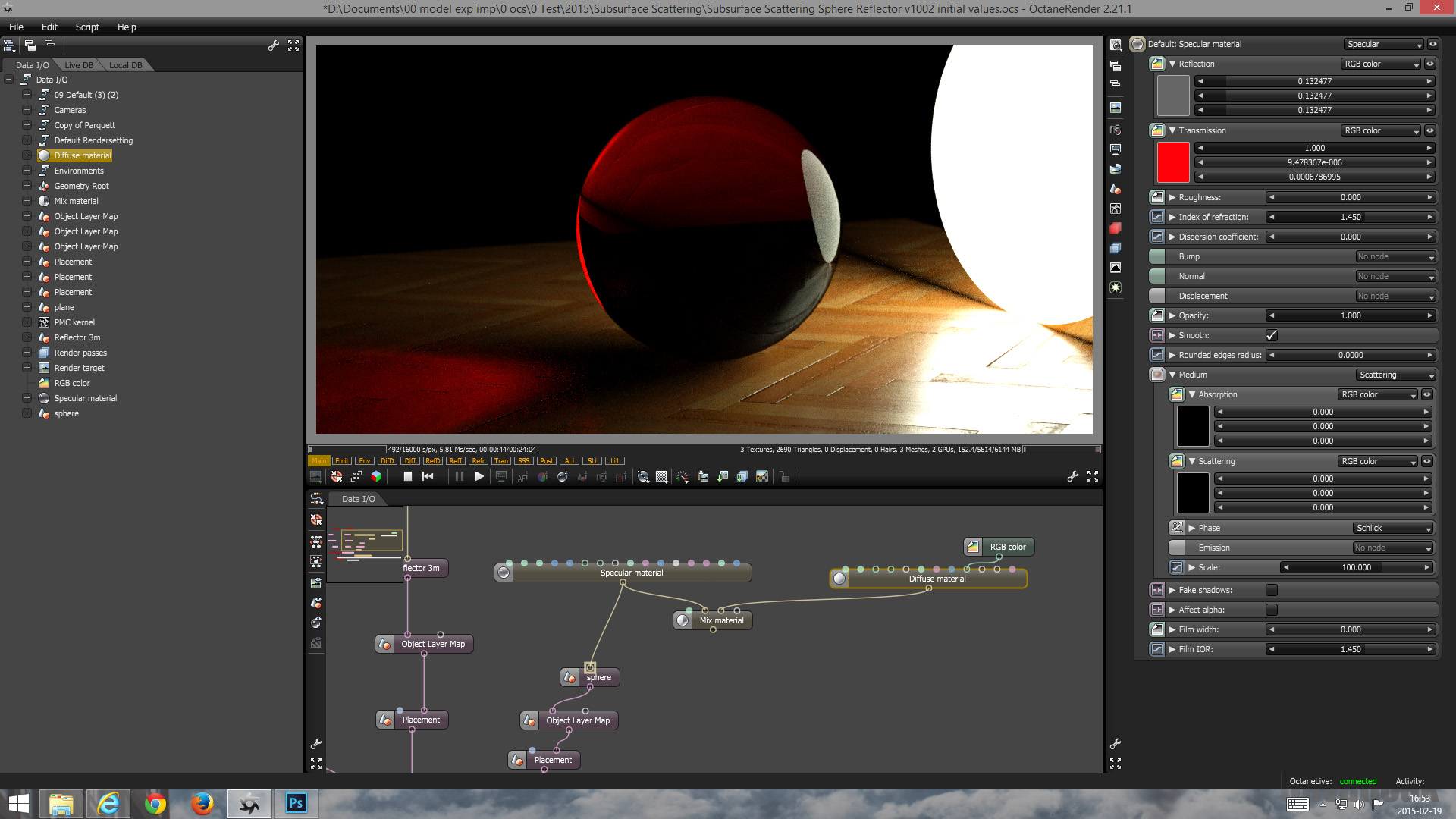Stop the render with the stop button
1456x819 pixels.
pos(407,476)
